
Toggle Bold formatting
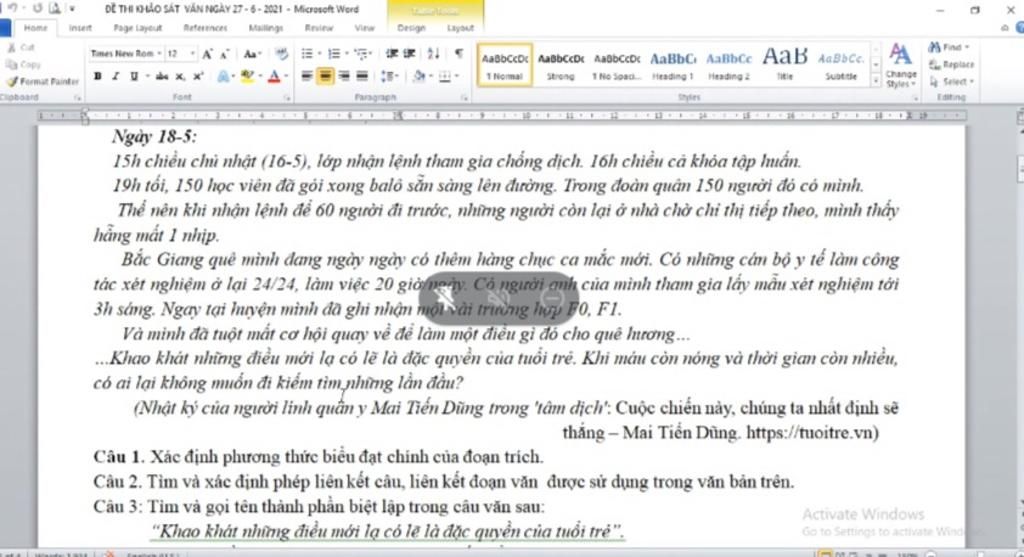pyautogui.click(x=97, y=76)
